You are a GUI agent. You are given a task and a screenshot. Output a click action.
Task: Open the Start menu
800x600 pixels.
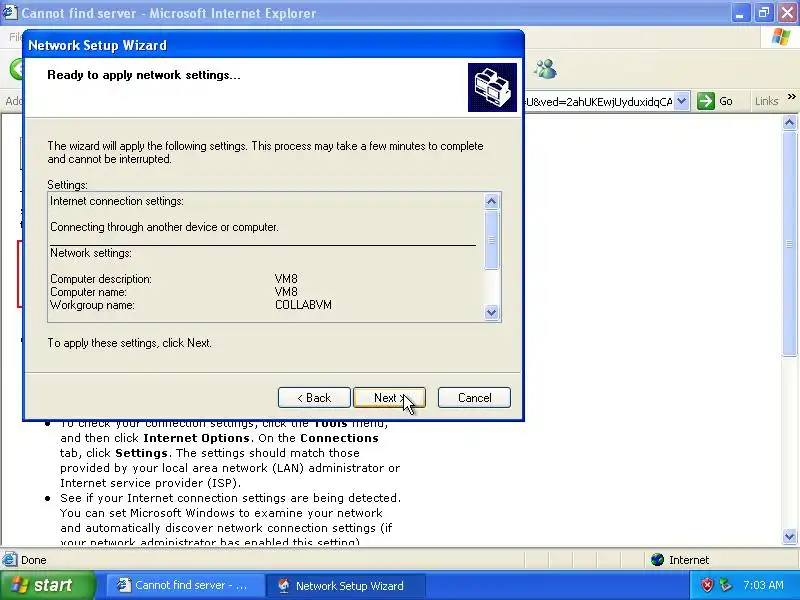pyautogui.click(x=47, y=585)
